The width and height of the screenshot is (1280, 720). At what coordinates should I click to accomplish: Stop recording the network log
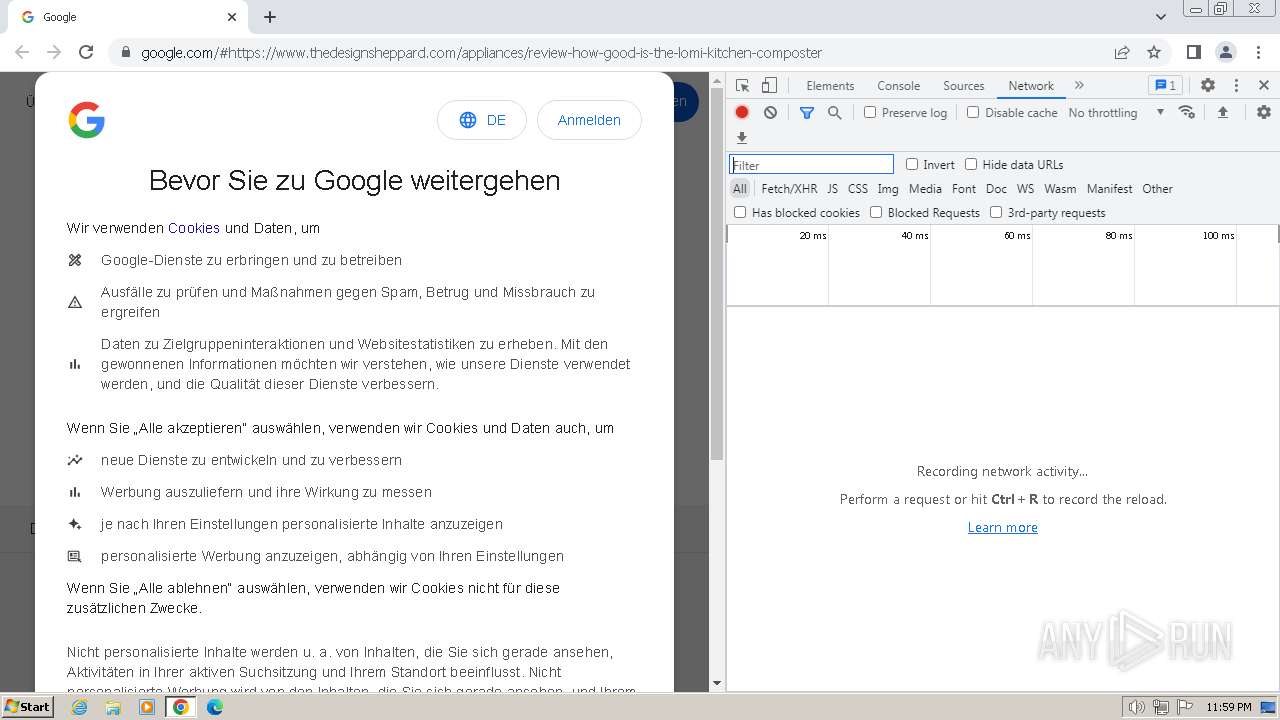(x=742, y=113)
